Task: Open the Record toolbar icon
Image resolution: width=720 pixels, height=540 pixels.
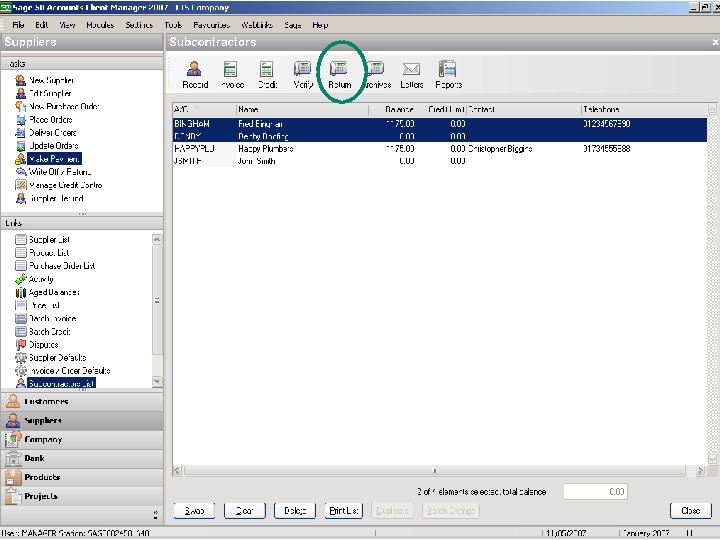Action: coord(195,75)
